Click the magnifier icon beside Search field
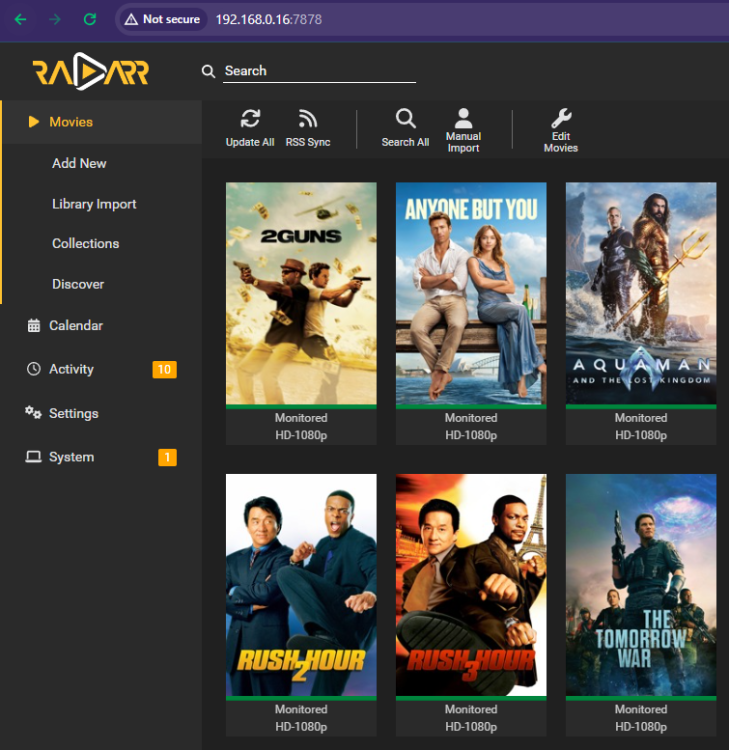729x750 pixels. (x=208, y=71)
